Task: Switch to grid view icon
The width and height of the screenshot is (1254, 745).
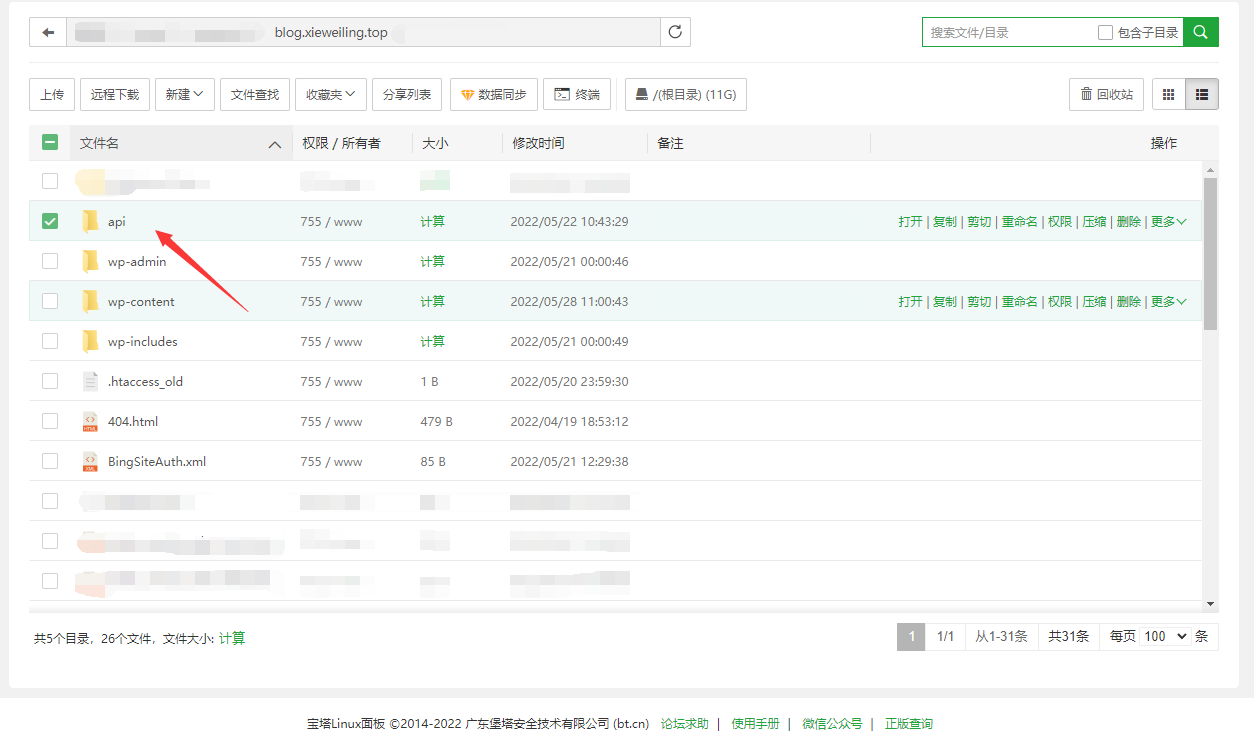Action: (x=1168, y=94)
